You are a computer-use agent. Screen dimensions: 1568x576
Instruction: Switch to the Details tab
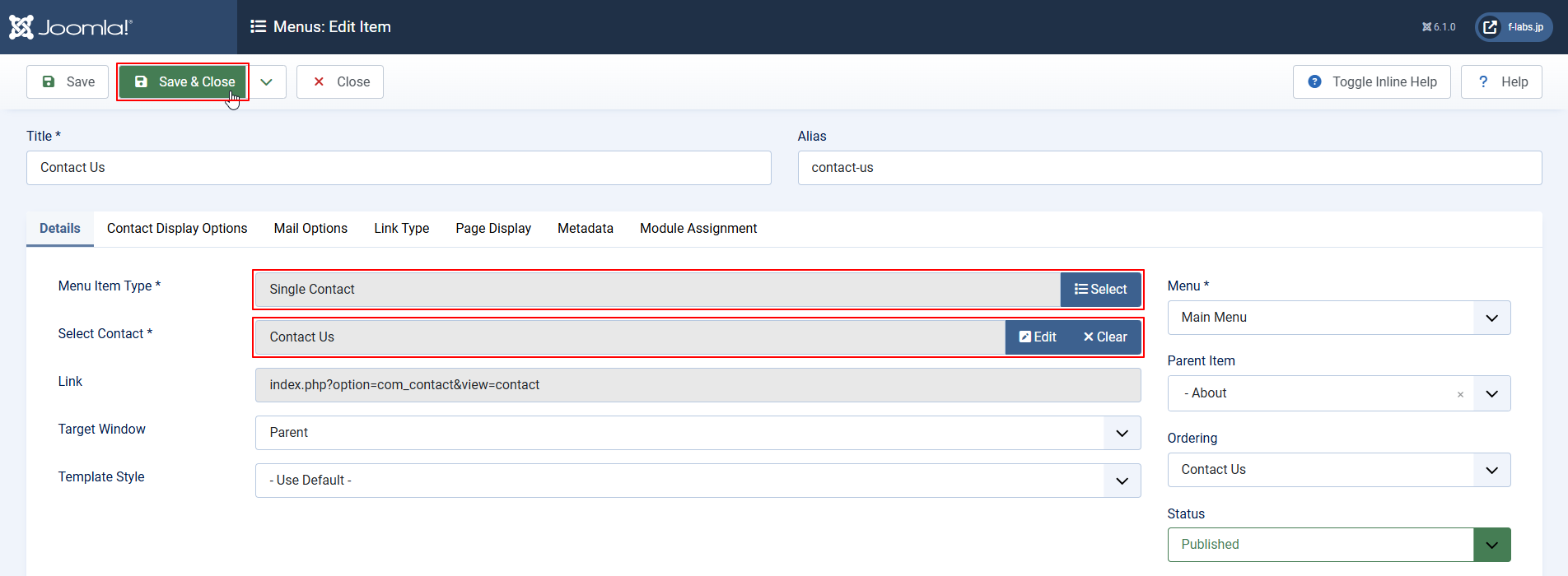click(x=60, y=229)
